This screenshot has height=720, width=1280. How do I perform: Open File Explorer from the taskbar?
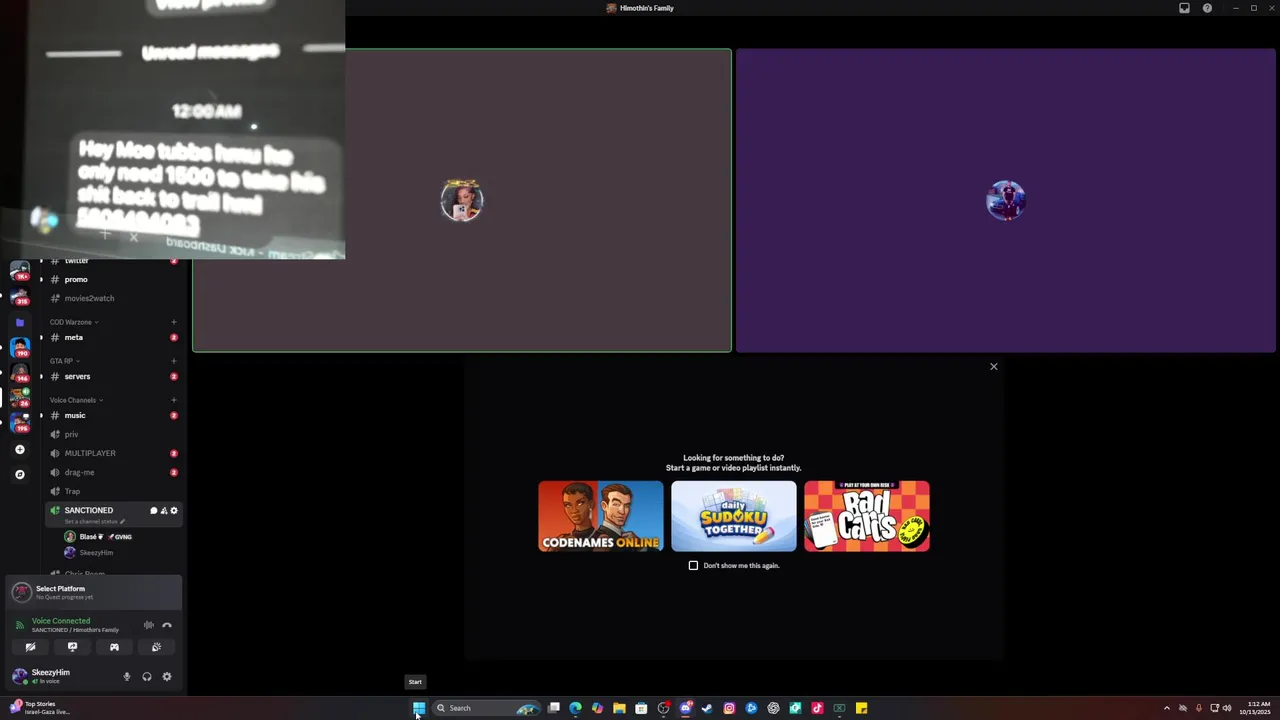[x=619, y=708]
